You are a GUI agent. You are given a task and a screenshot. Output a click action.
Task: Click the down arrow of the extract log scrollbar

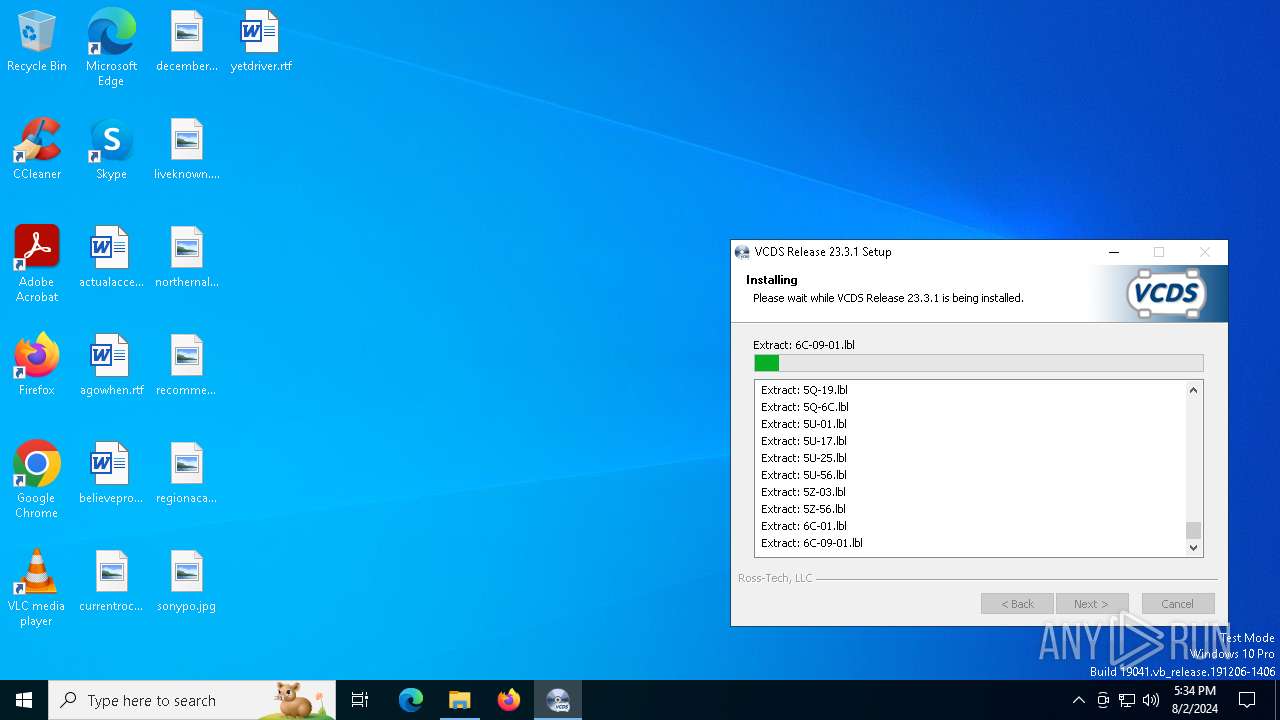point(1193,547)
